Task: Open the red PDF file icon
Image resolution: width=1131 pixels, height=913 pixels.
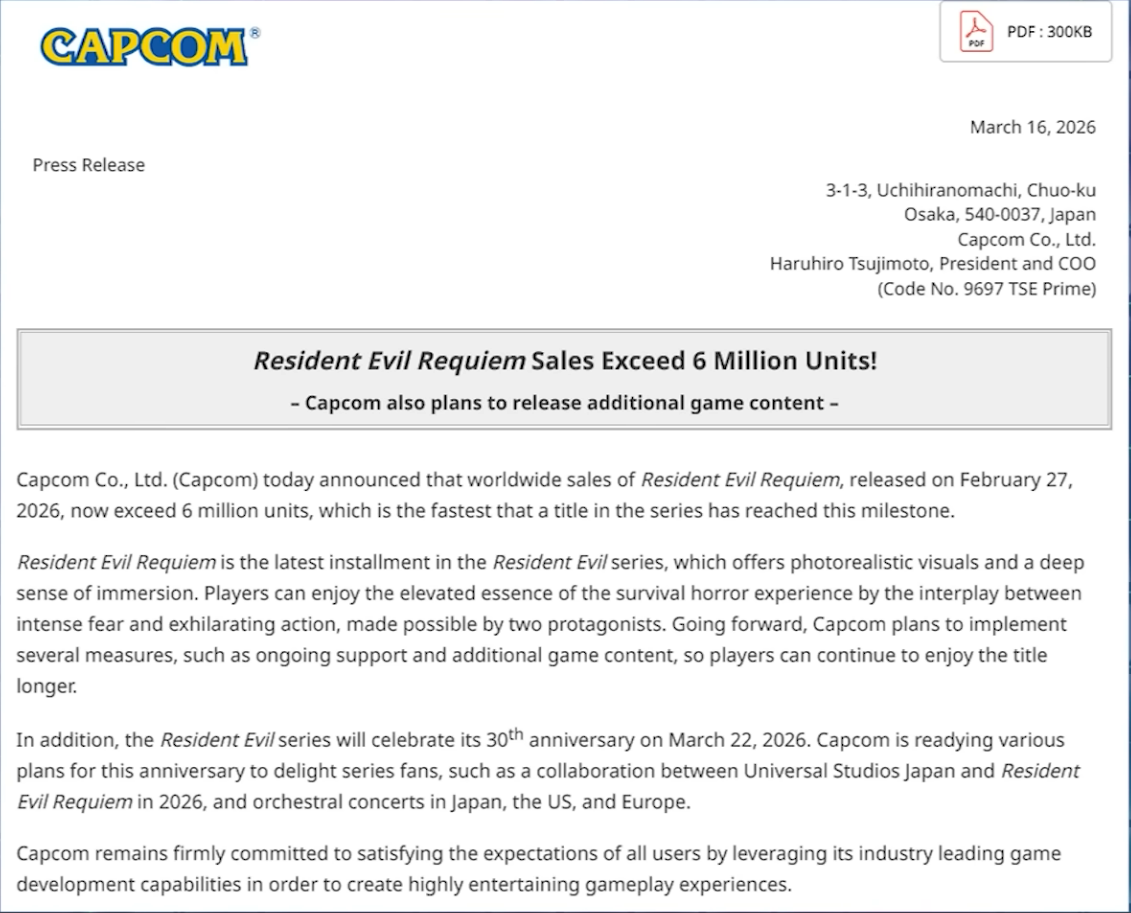Action: 976,32
